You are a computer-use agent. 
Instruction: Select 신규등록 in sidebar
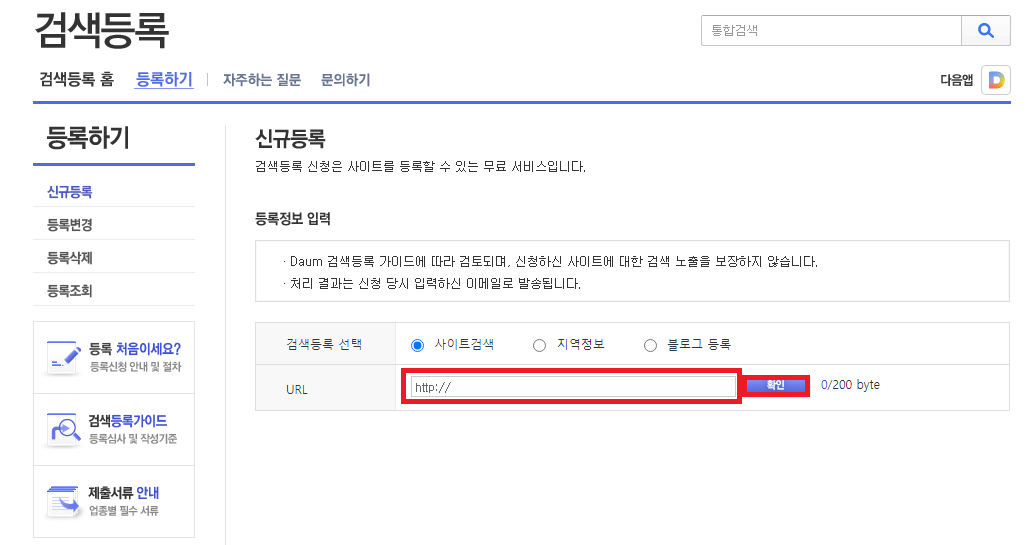pos(70,192)
